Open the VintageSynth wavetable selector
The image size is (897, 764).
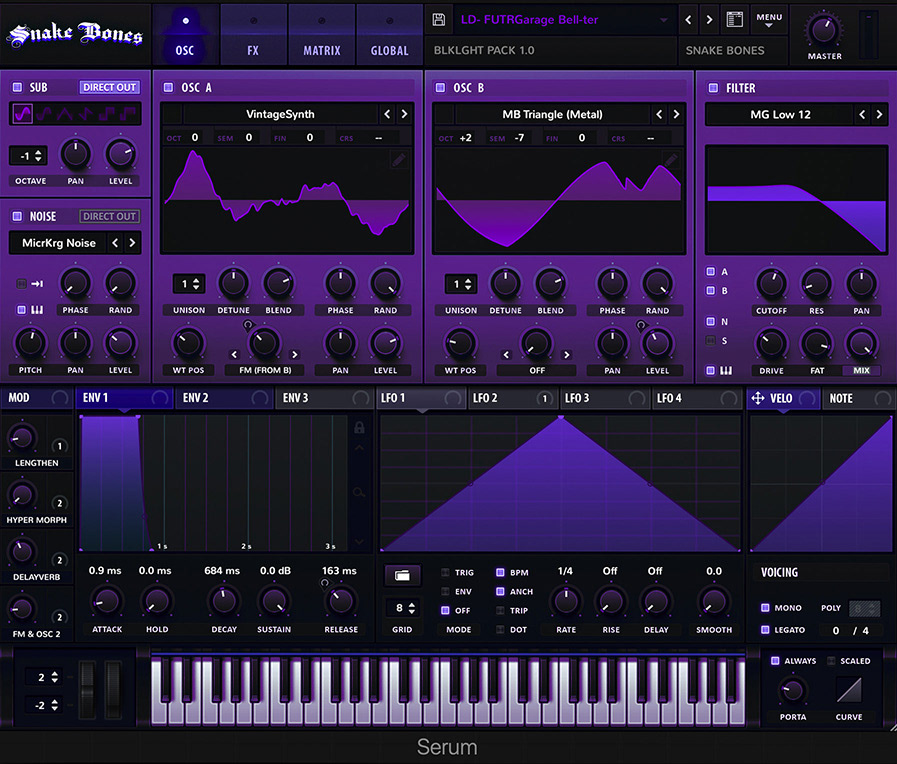280,114
